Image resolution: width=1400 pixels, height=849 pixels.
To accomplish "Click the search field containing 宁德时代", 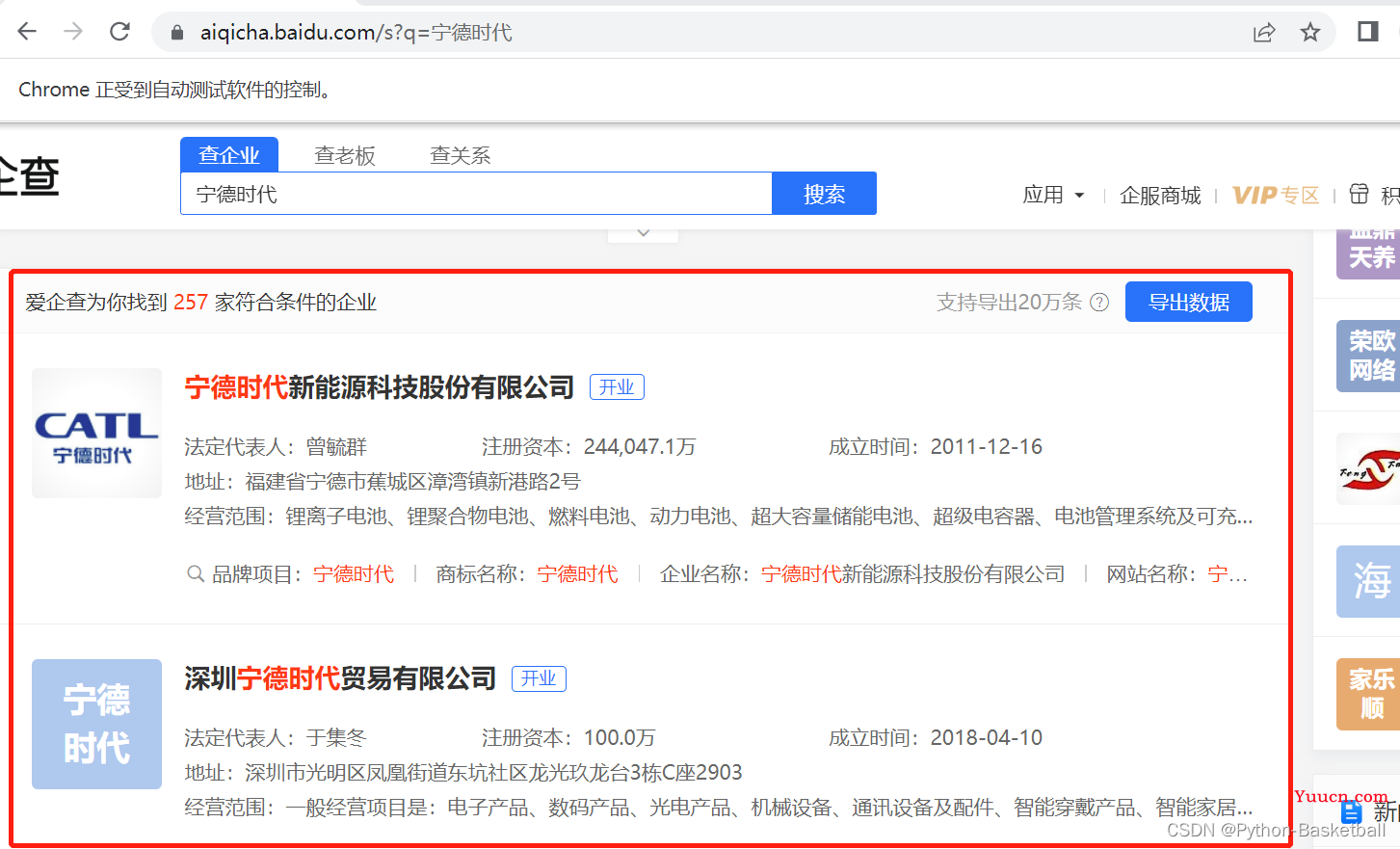I will pos(476,194).
